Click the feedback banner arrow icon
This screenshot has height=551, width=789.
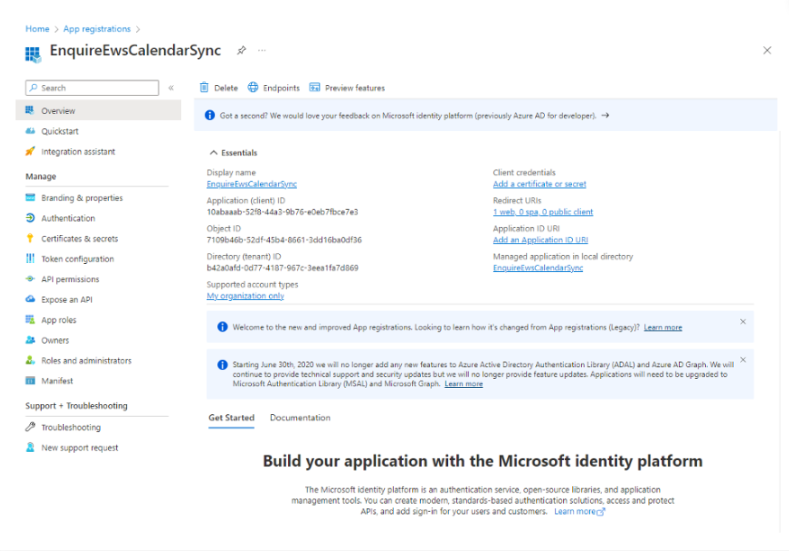pos(605,115)
